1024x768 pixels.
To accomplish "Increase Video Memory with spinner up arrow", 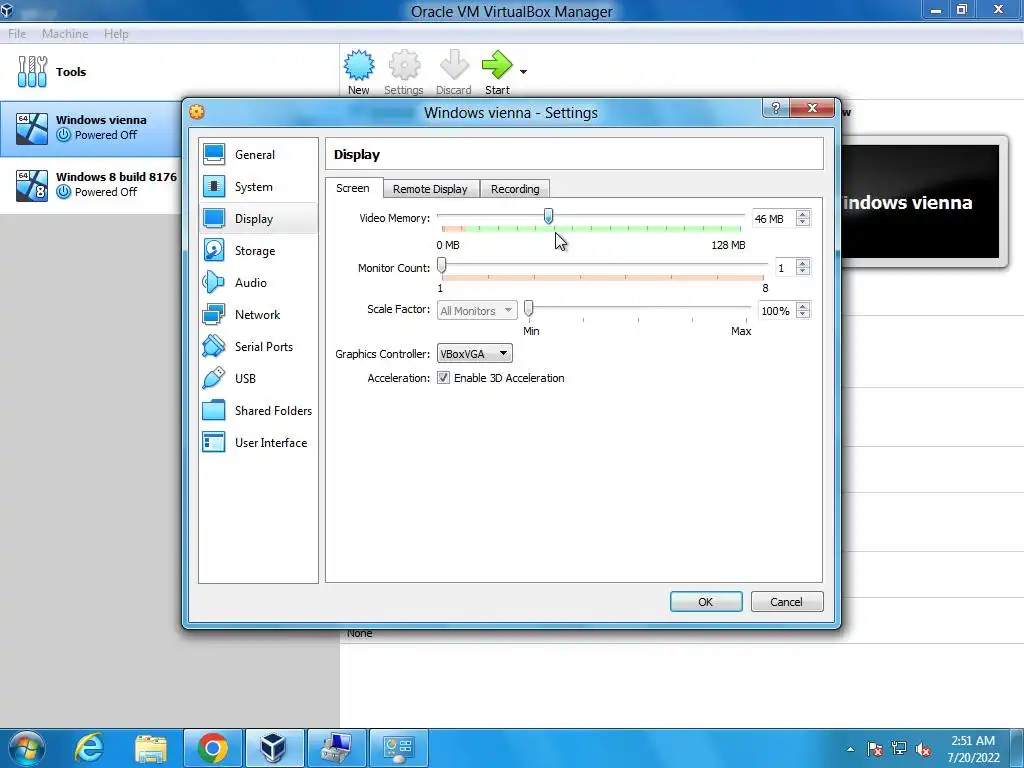I will (803, 214).
